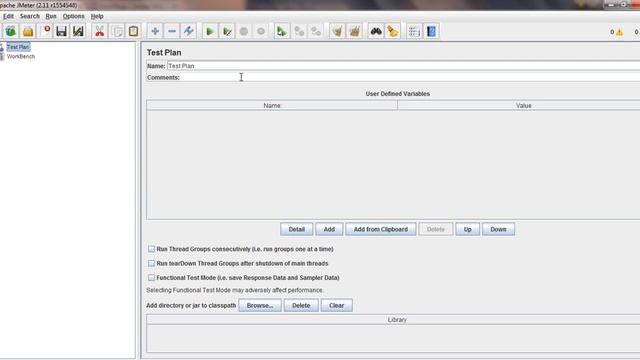Click the yellow warning triangle icon

tap(620, 32)
